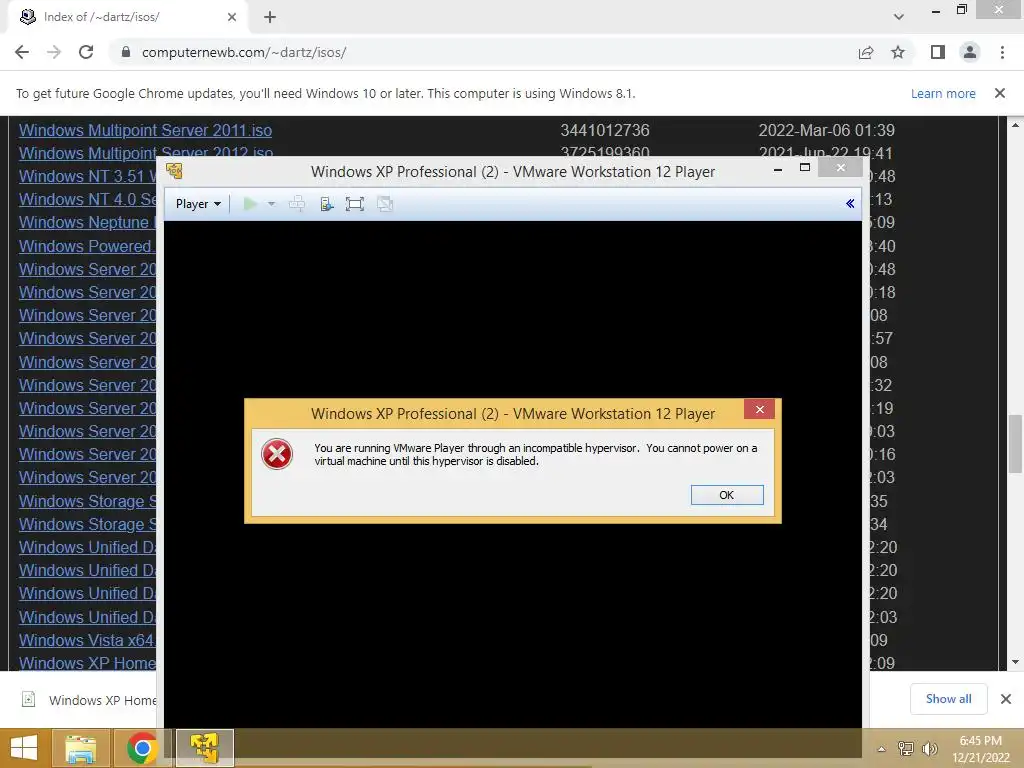1024x768 pixels.
Task: Click the downloaded Windows XP Home file icon
Action: [x=28, y=699]
